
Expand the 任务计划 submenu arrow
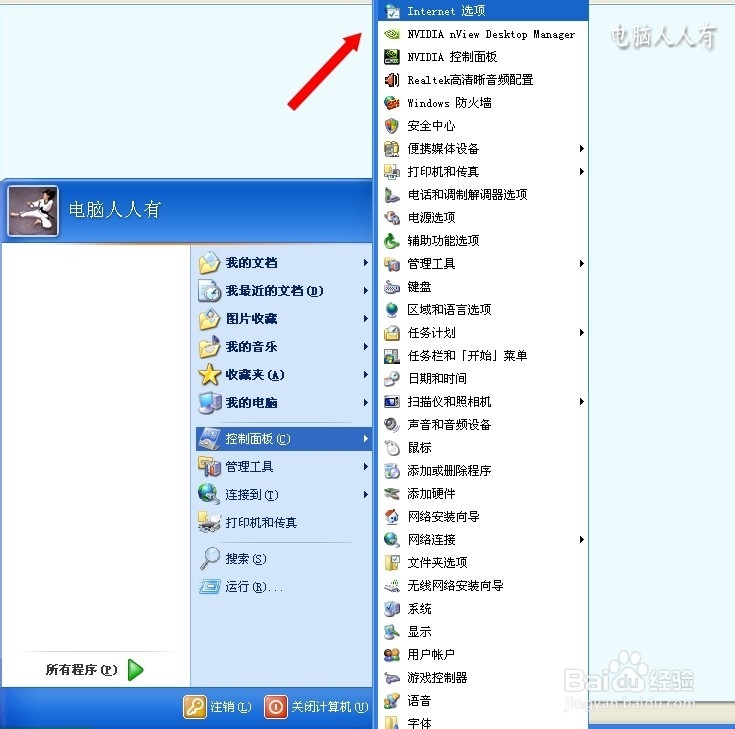tap(581, 332)
